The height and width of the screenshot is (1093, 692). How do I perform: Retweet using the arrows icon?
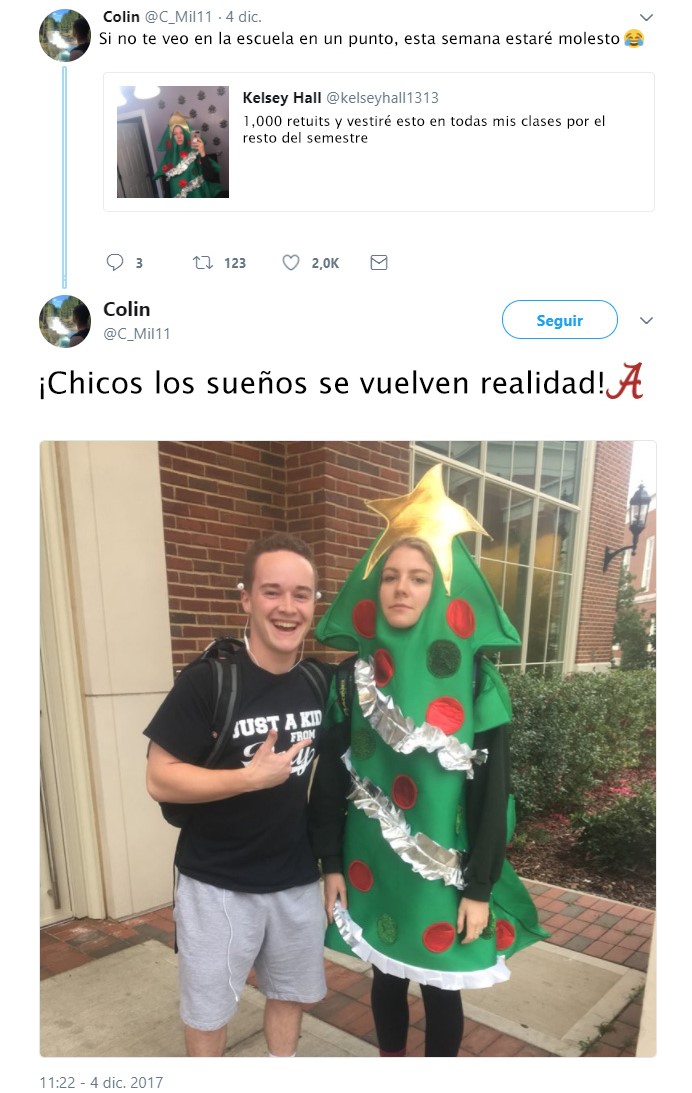click(203, 262)
